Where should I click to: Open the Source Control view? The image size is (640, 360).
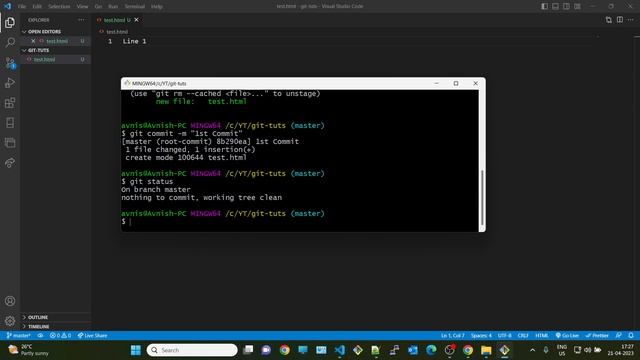pyautogui.click(x=10, y=62)
